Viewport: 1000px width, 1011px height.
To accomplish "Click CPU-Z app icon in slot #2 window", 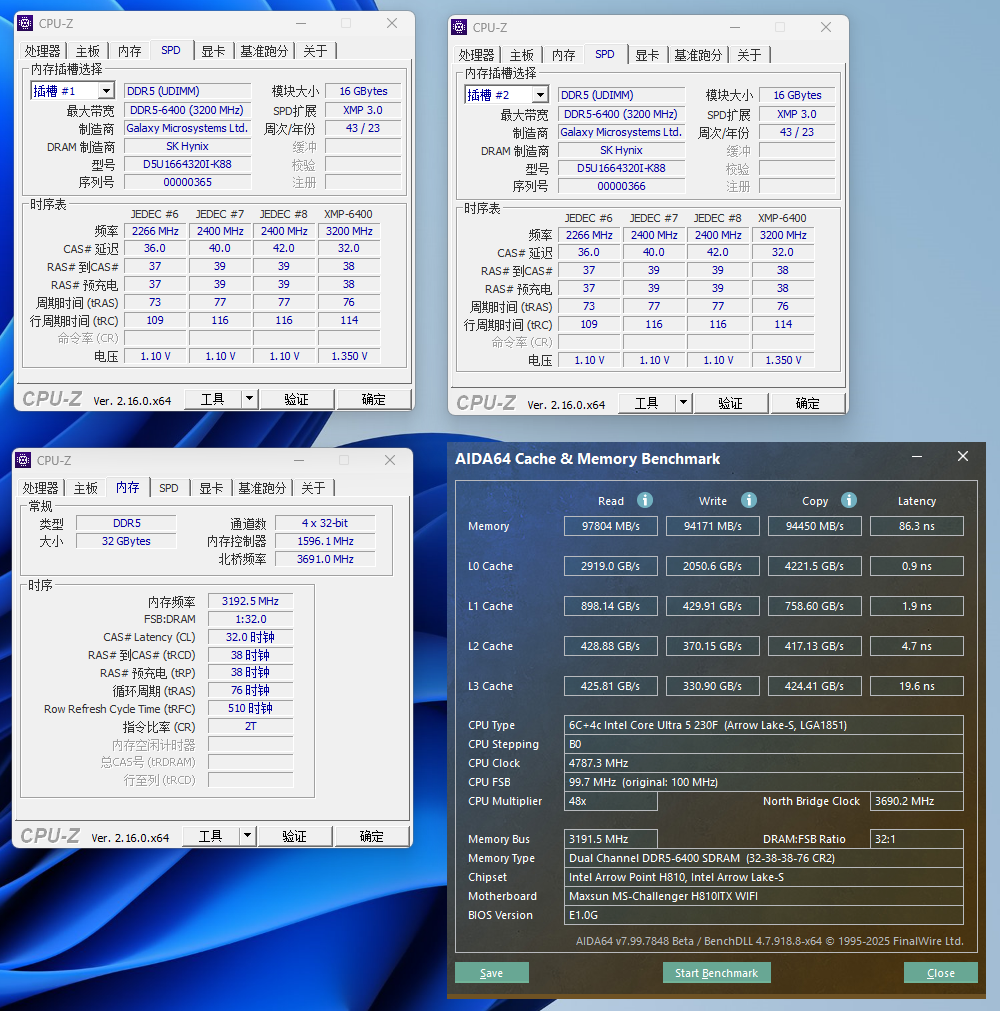I will 459,27.
